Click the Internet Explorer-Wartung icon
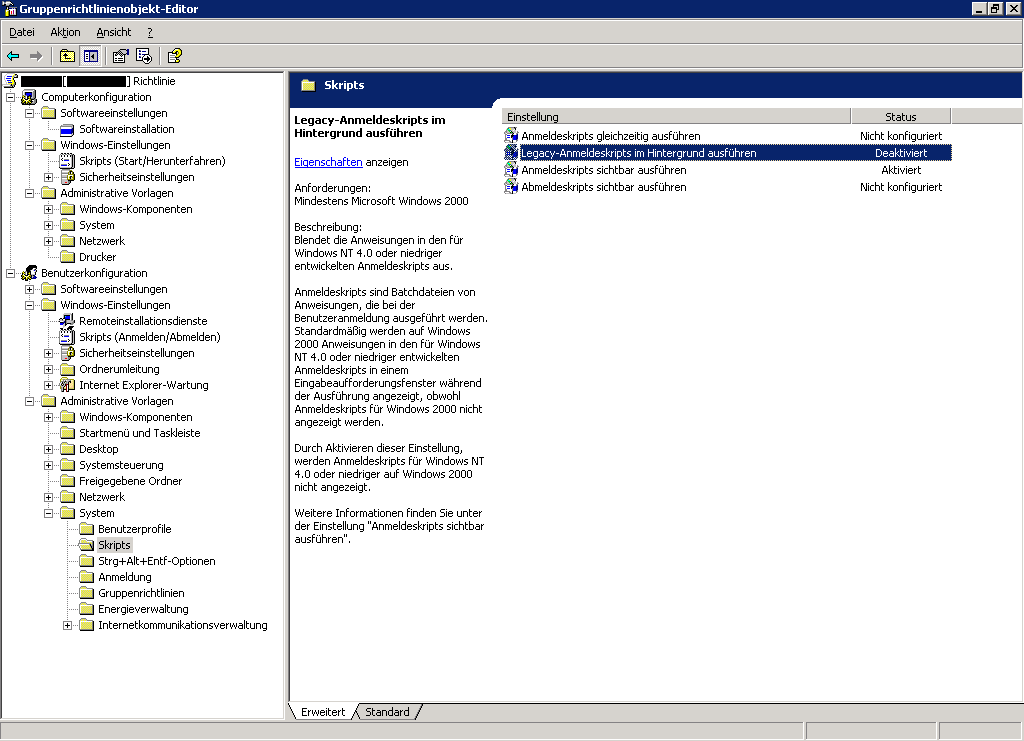This screenshot has width=1024, height=741. pyautogui.click(x=67, y=385)
